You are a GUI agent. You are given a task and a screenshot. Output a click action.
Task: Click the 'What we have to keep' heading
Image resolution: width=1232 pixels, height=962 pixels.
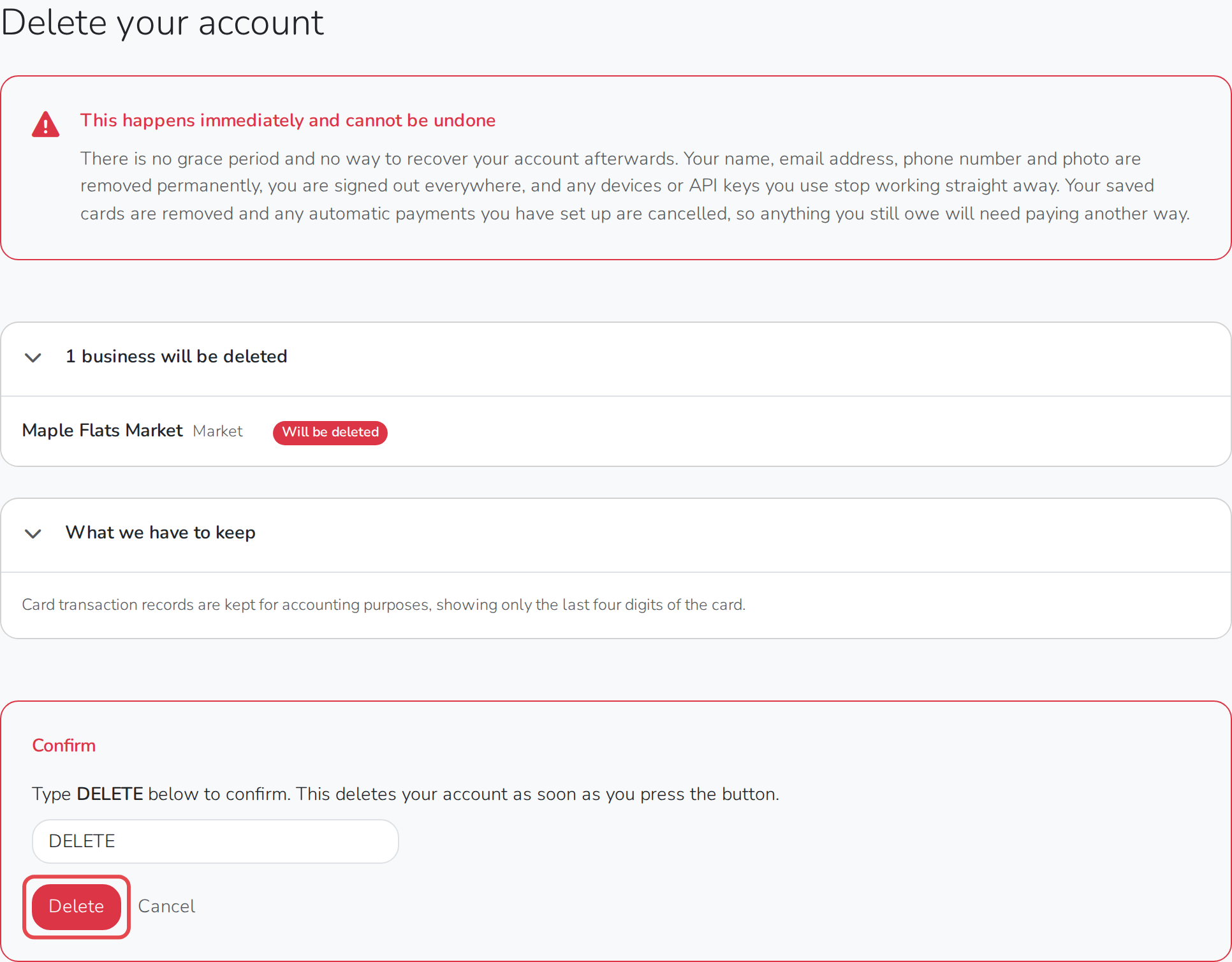tap(161, 533)
